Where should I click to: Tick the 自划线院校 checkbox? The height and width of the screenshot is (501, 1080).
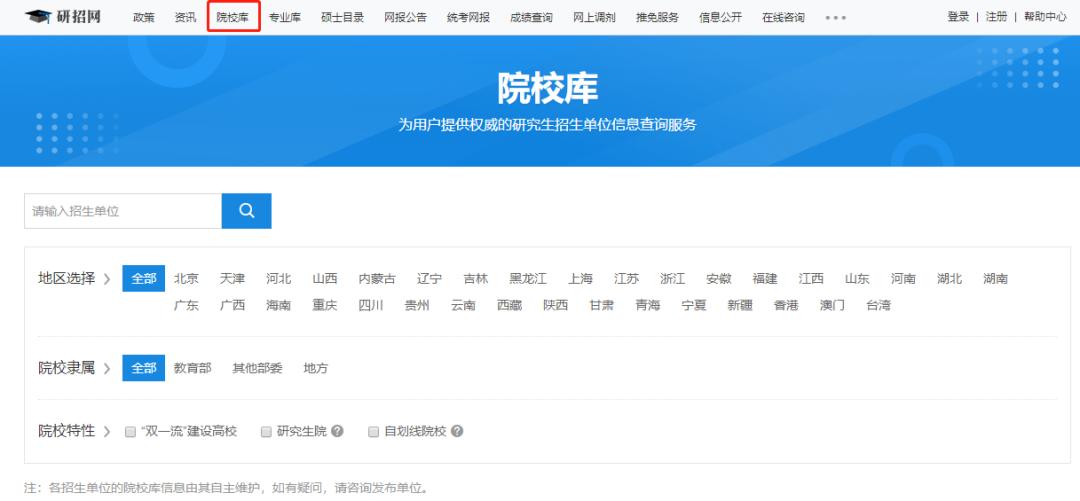pos(373,432)
